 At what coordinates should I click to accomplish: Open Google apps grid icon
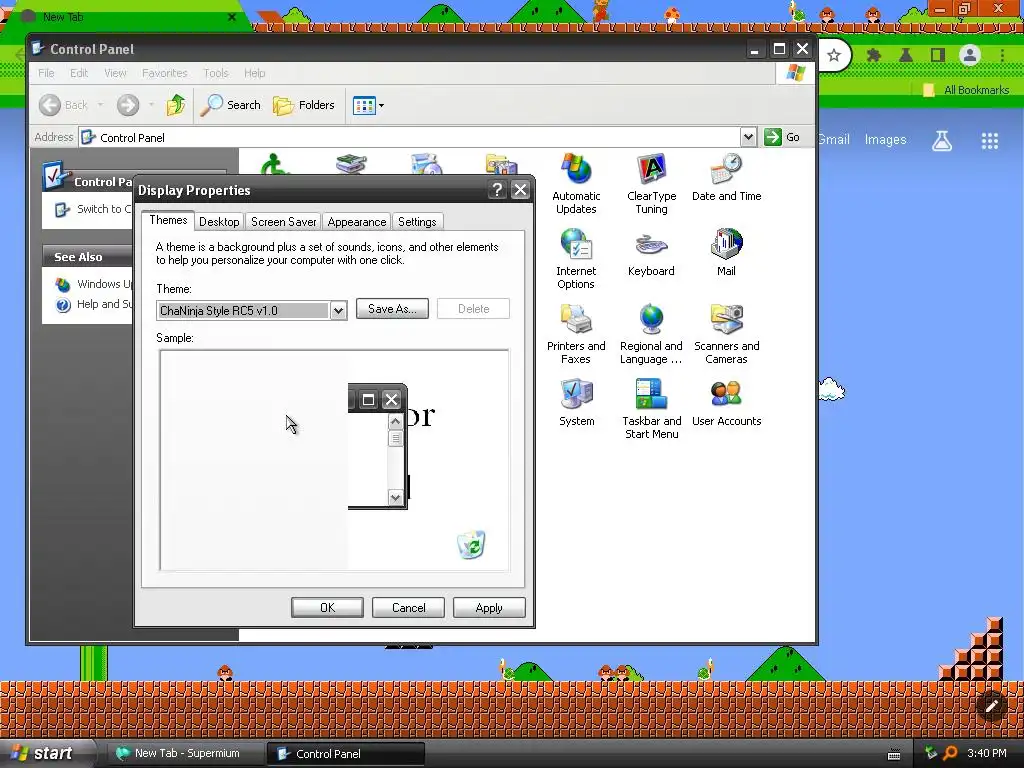(989, 140)
